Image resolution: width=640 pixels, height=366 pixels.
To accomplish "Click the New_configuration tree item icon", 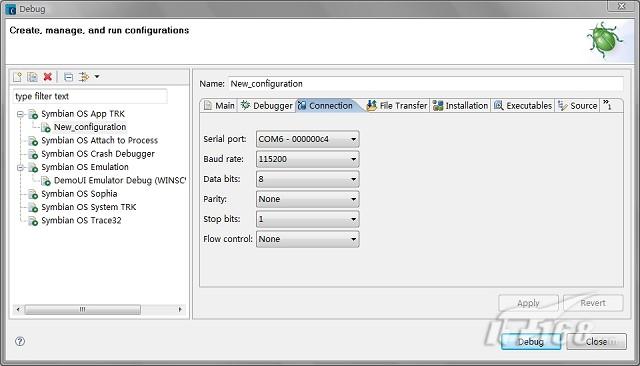I will 46,127.
